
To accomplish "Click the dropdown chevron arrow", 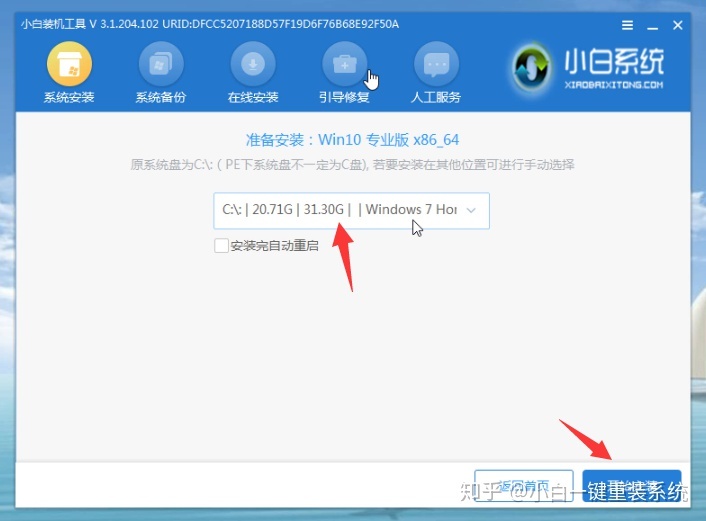I will click(471, 210).
